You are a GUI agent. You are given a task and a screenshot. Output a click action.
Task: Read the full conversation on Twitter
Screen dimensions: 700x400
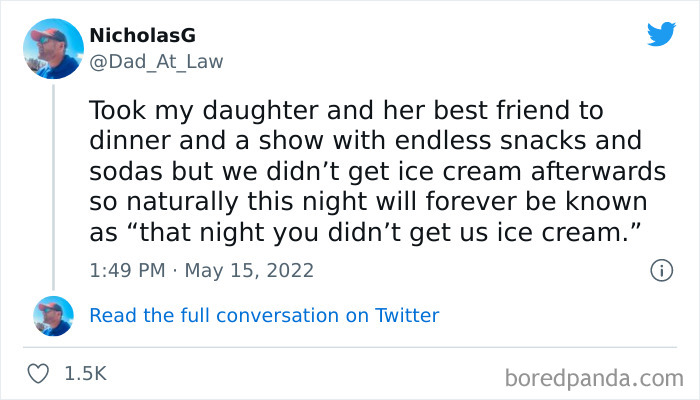point(264,315)
